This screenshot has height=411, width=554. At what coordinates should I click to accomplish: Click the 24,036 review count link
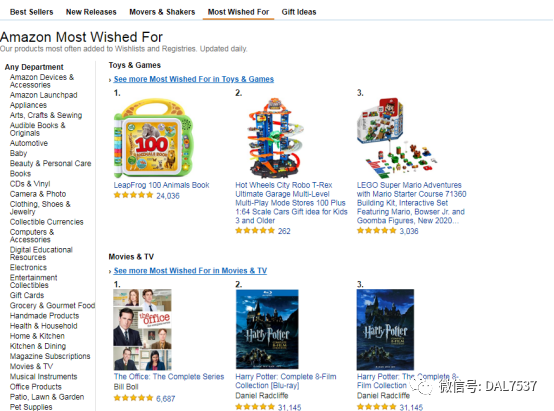(x=168, y=196)
